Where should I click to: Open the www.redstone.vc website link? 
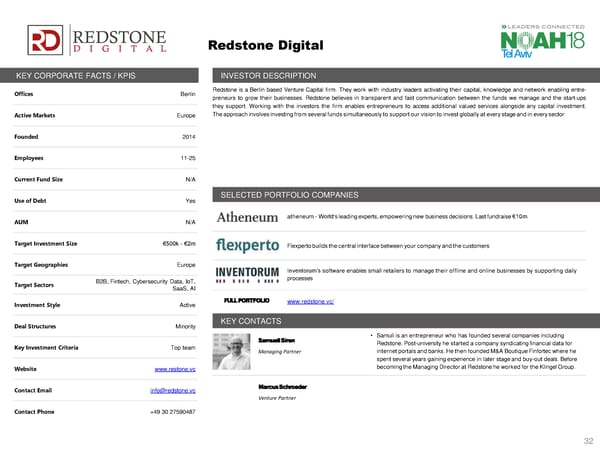click(x=175, y=369)
